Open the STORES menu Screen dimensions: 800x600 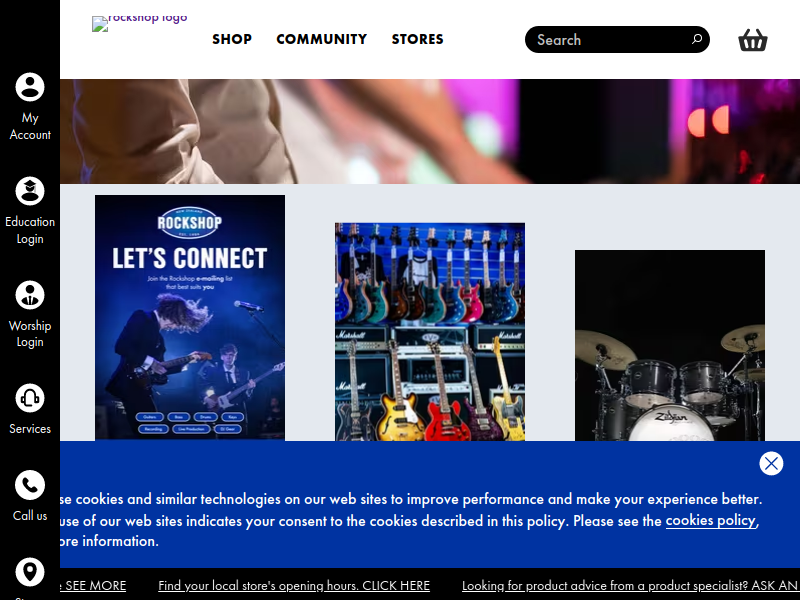pos(417,39)
